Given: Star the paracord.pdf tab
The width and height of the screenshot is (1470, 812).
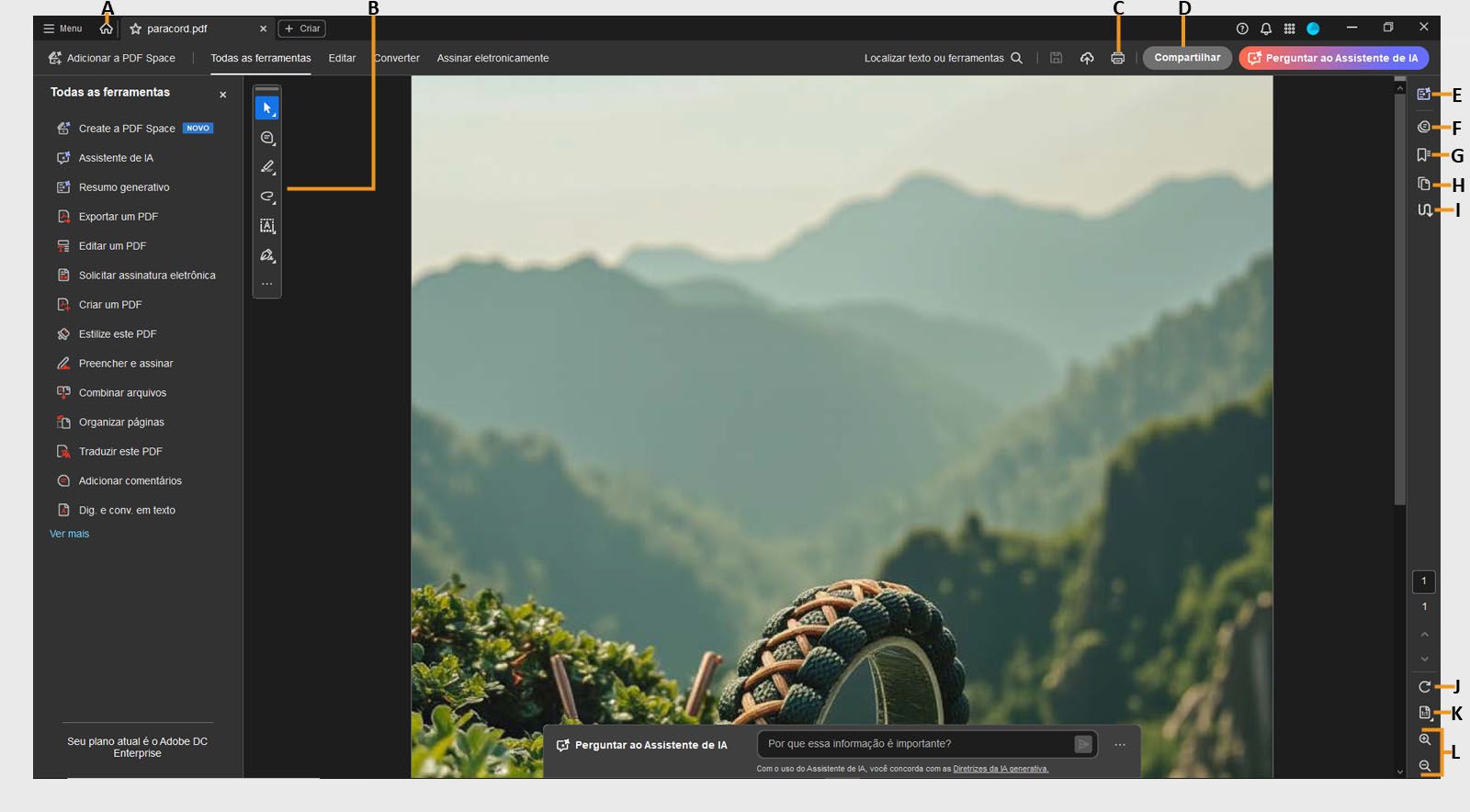Looking at the screenshot, I should [136, 28].
